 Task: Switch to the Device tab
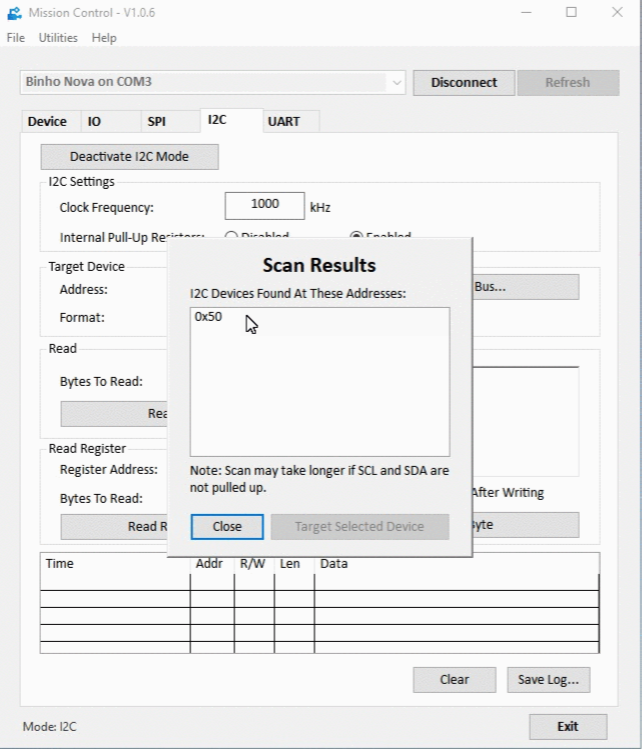click(x=47, y=121)
